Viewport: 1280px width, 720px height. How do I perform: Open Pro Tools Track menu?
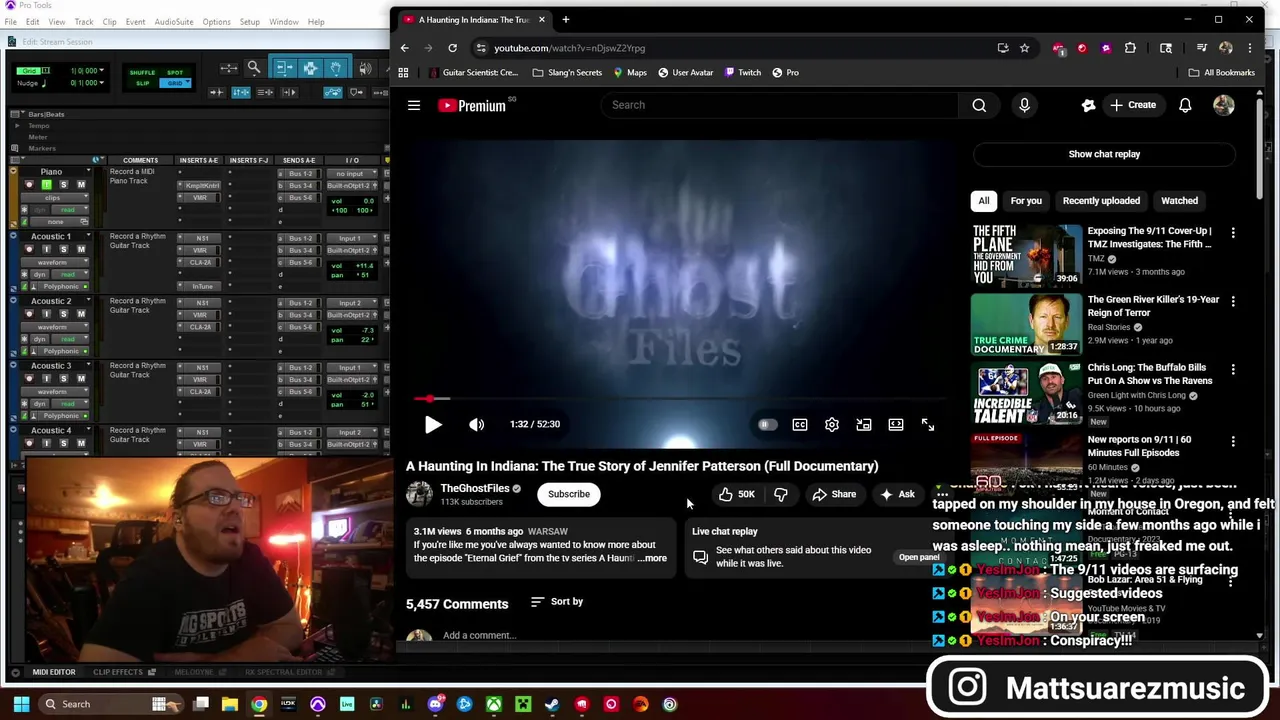pos(84,22)
